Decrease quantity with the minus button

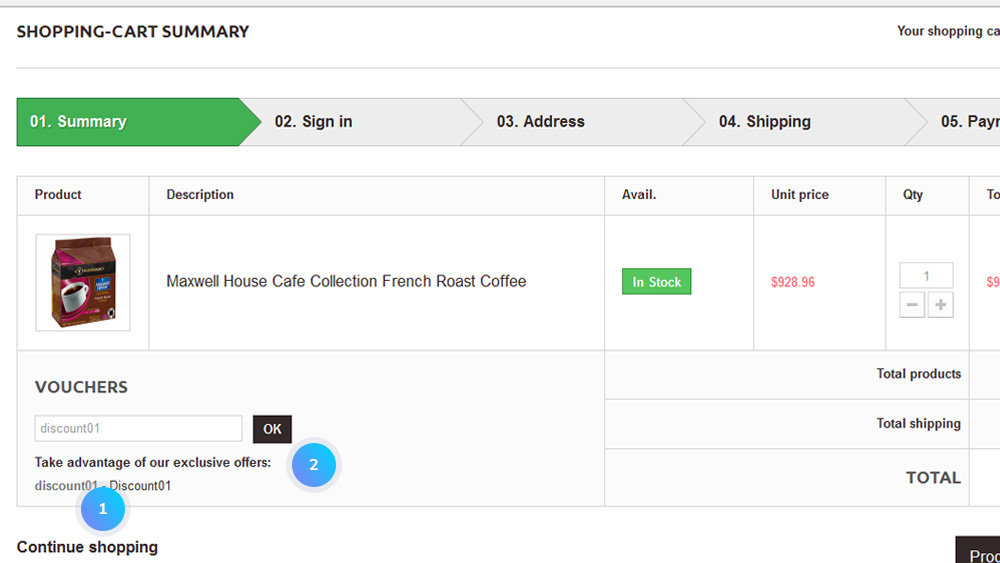(x=912, y=305)
